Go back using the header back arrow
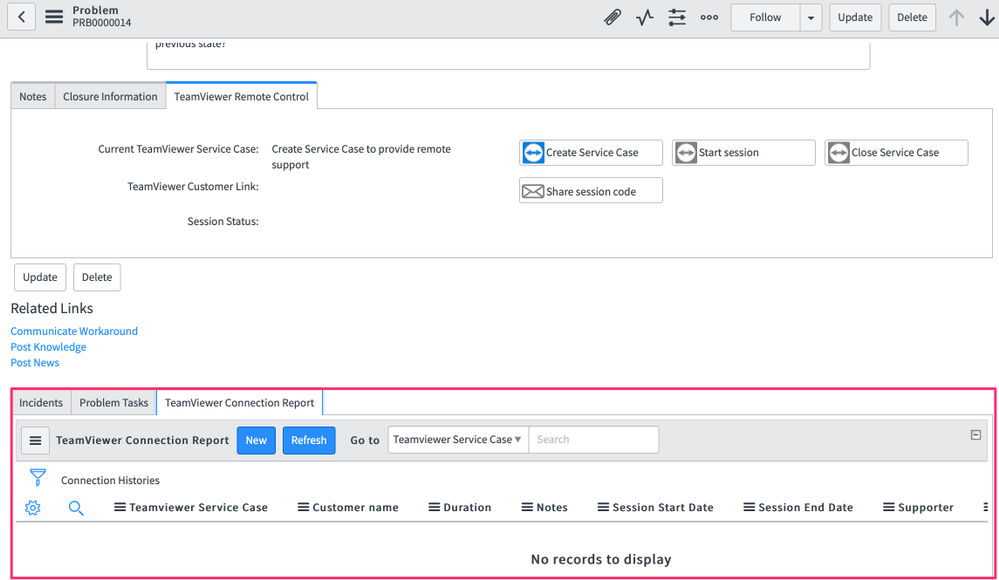The image size is (999, 580). [21, 17]
